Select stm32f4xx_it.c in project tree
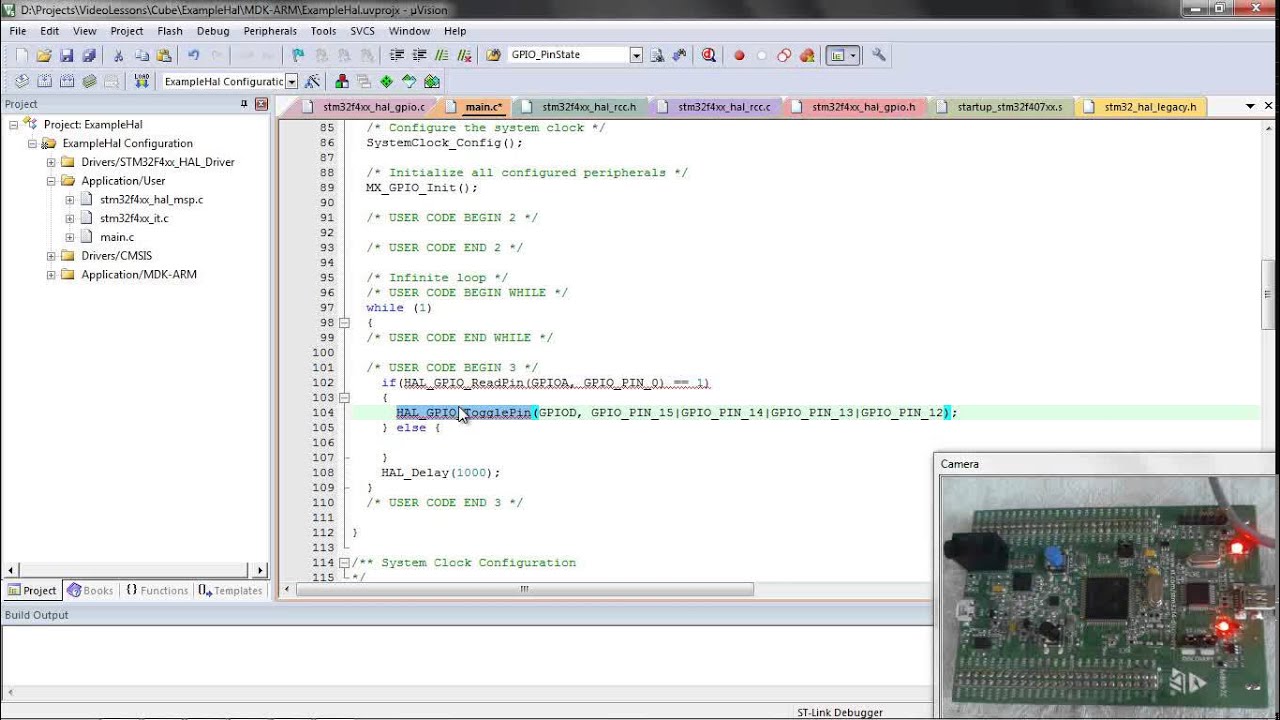The image size is (1280, 720). point(134,218)
